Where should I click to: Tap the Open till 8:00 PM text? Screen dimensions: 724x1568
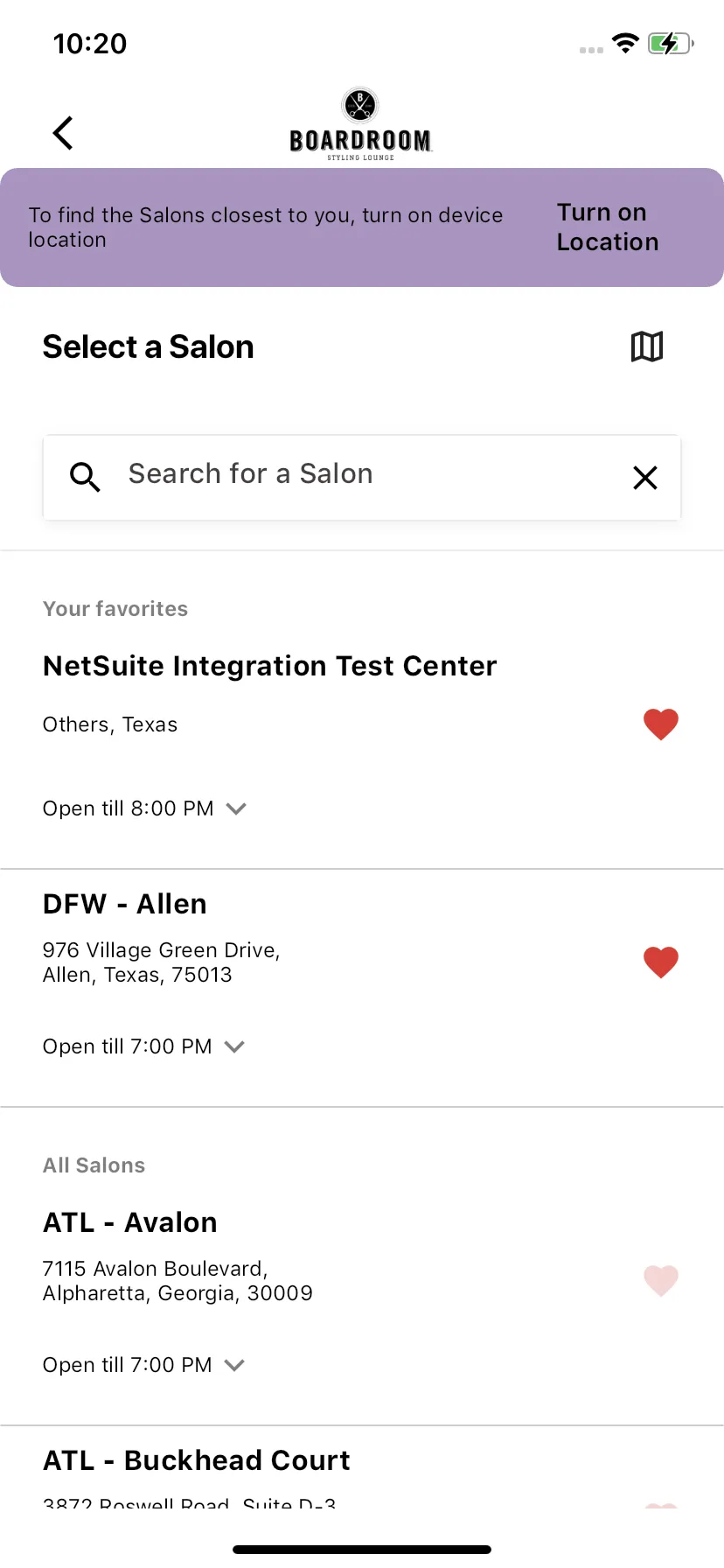(129, 808)
